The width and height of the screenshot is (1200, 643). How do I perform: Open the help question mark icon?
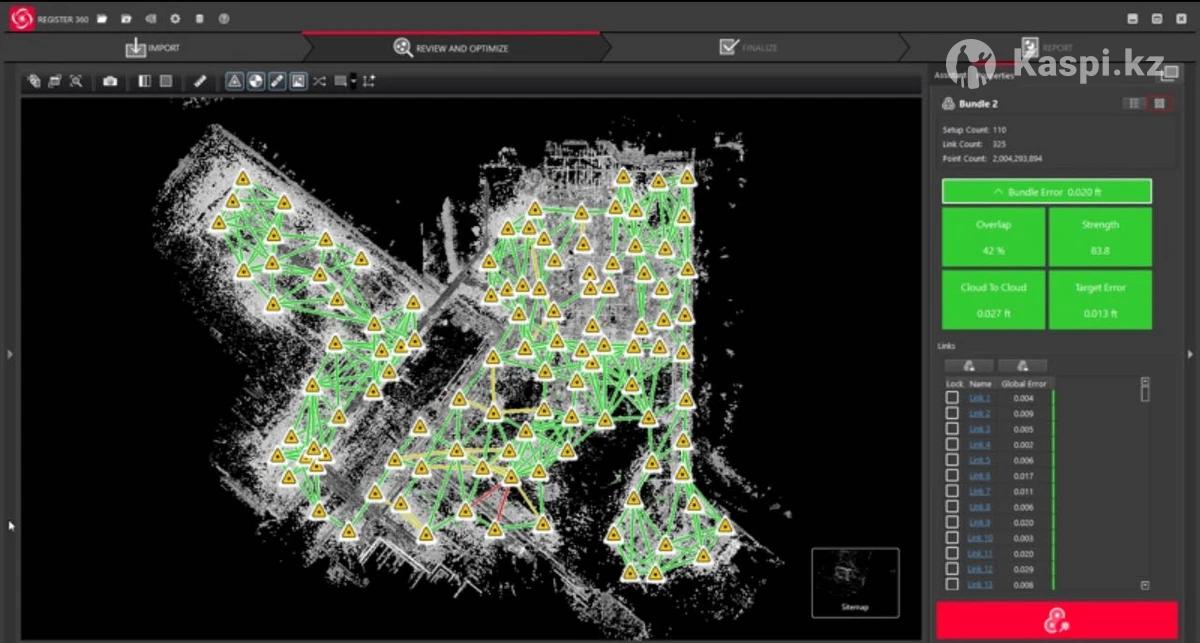[223, 18]
